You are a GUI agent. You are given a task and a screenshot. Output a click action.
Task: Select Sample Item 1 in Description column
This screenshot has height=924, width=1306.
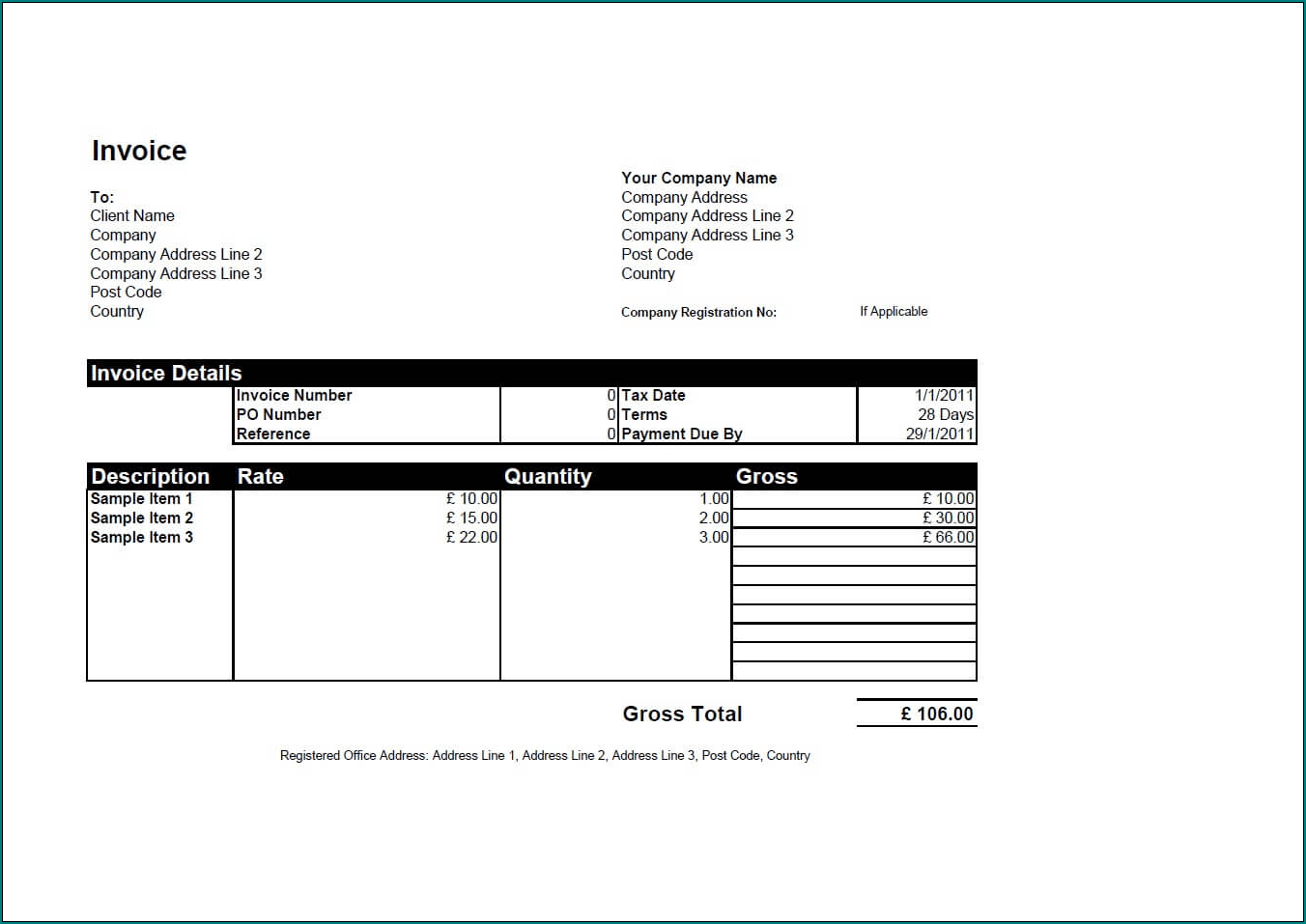pyautogui.click(x=141, y=498)
